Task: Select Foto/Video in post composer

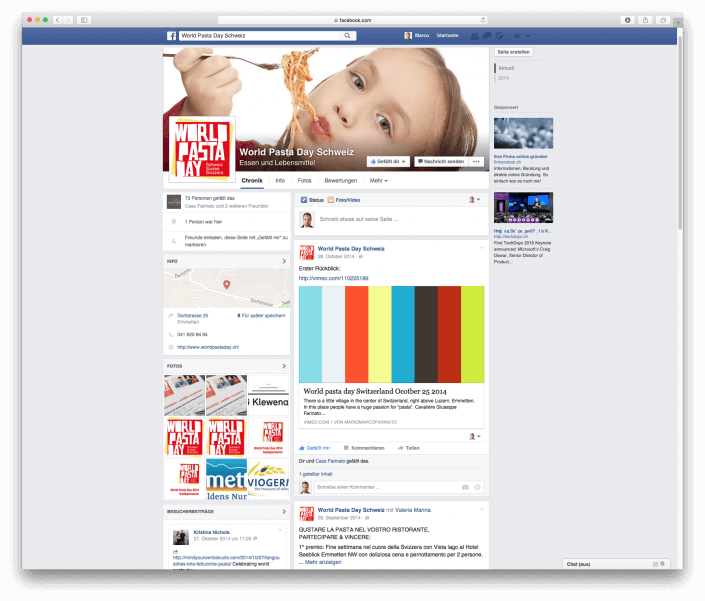Action: tap(344, 200)
